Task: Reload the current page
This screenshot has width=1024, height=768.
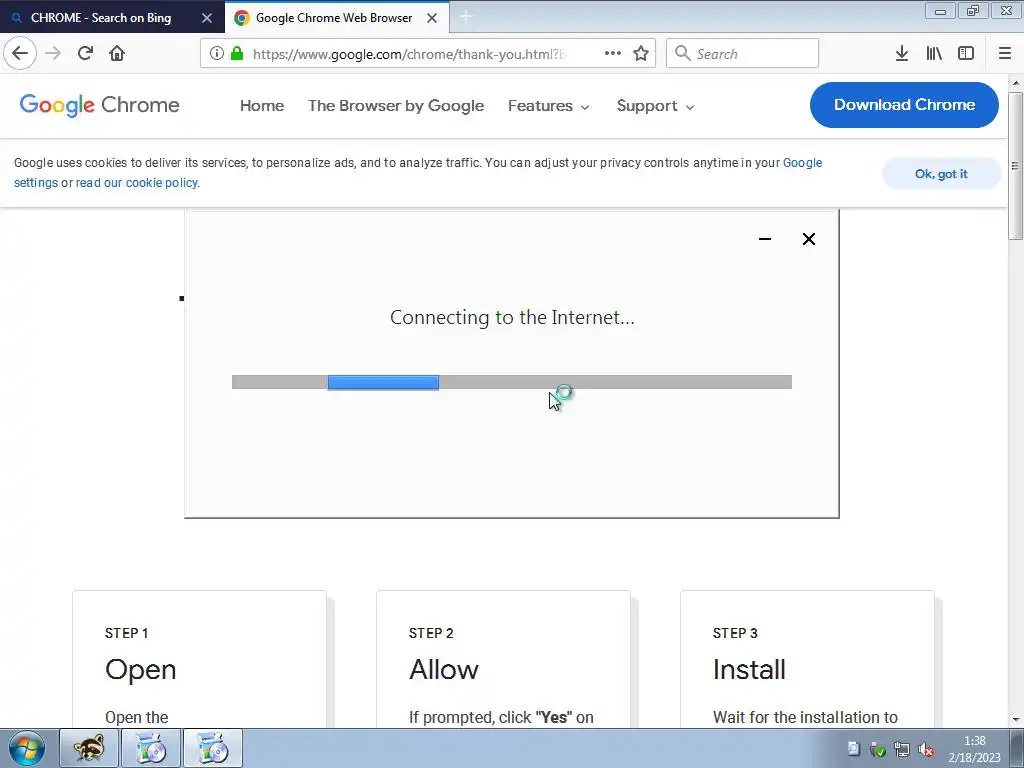Action: (x=85, y=53)
